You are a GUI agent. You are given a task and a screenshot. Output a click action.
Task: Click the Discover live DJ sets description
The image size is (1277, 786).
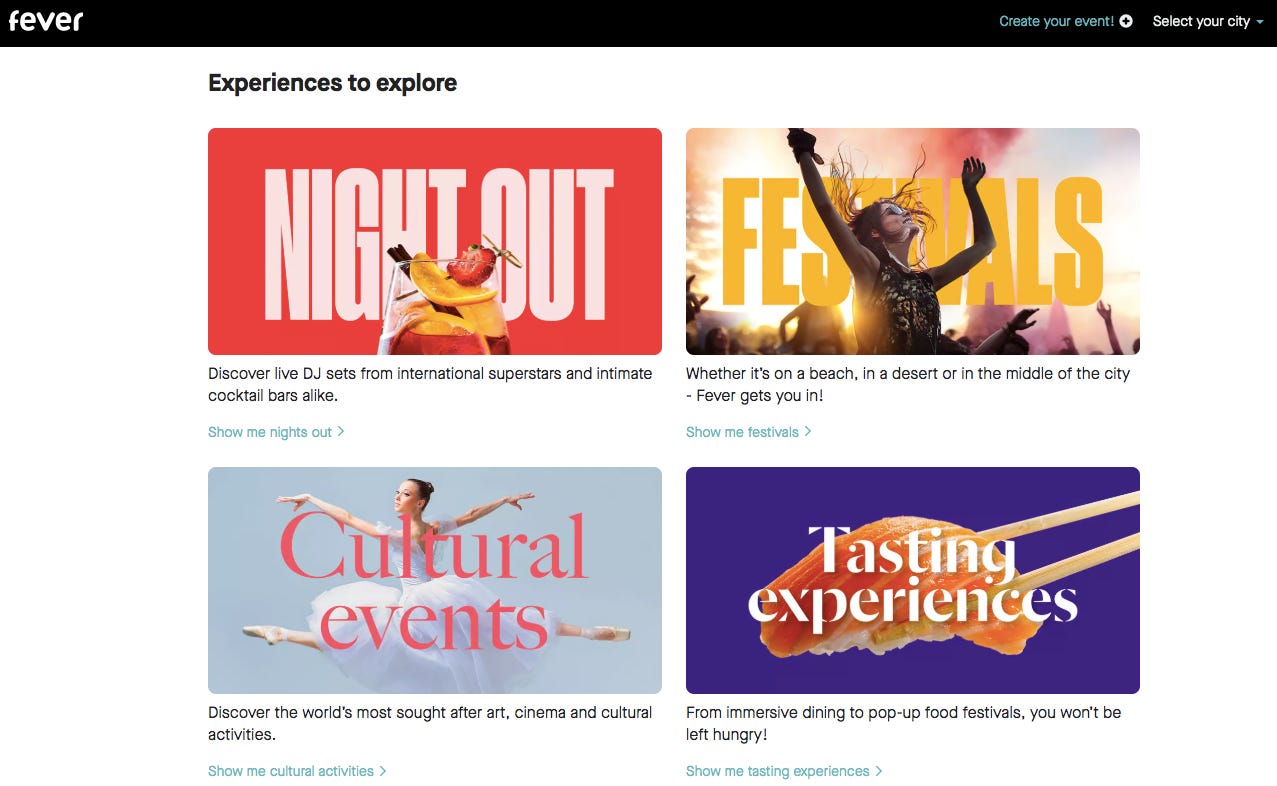coord(430,384)
